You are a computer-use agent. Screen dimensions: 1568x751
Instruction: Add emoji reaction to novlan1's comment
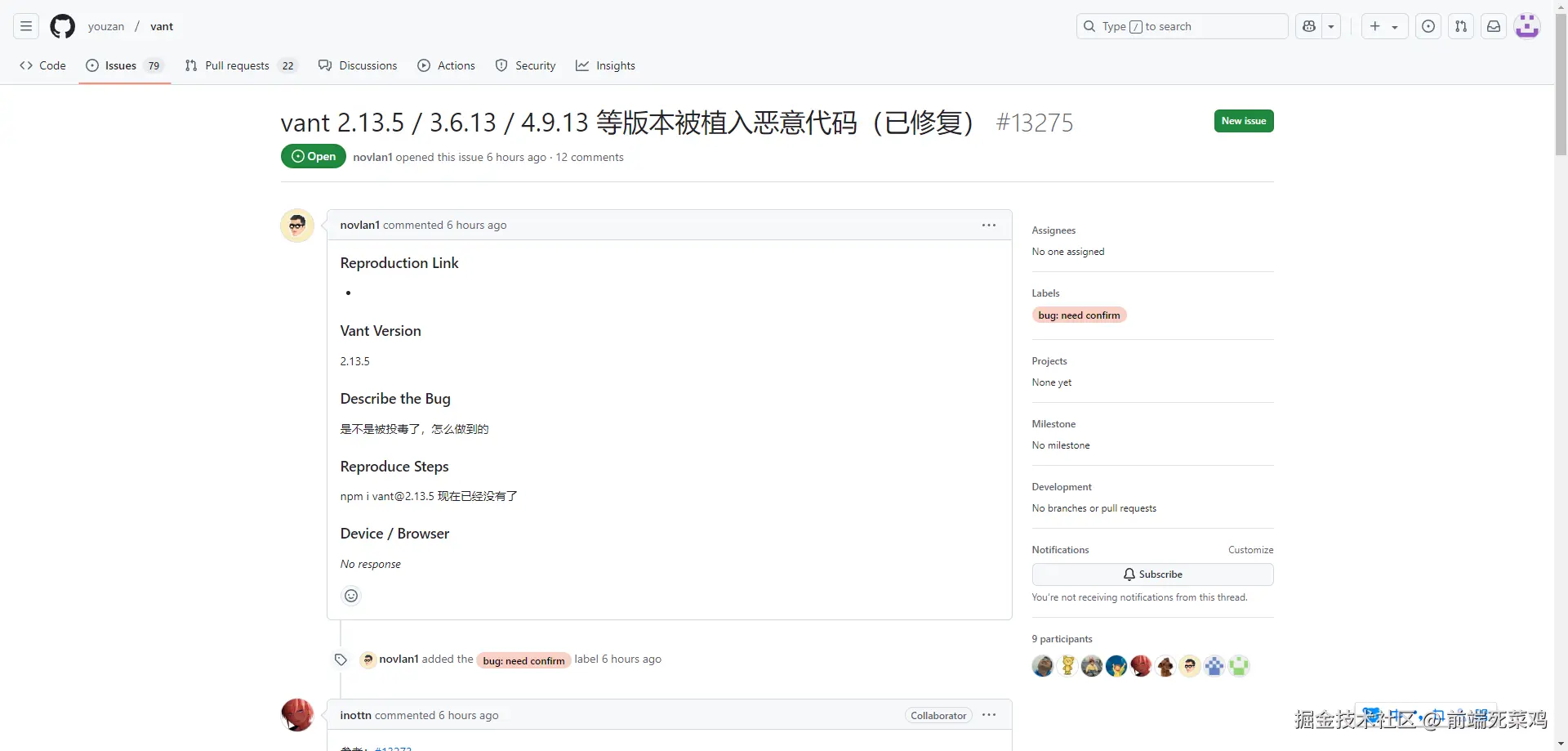pos(351,596)
